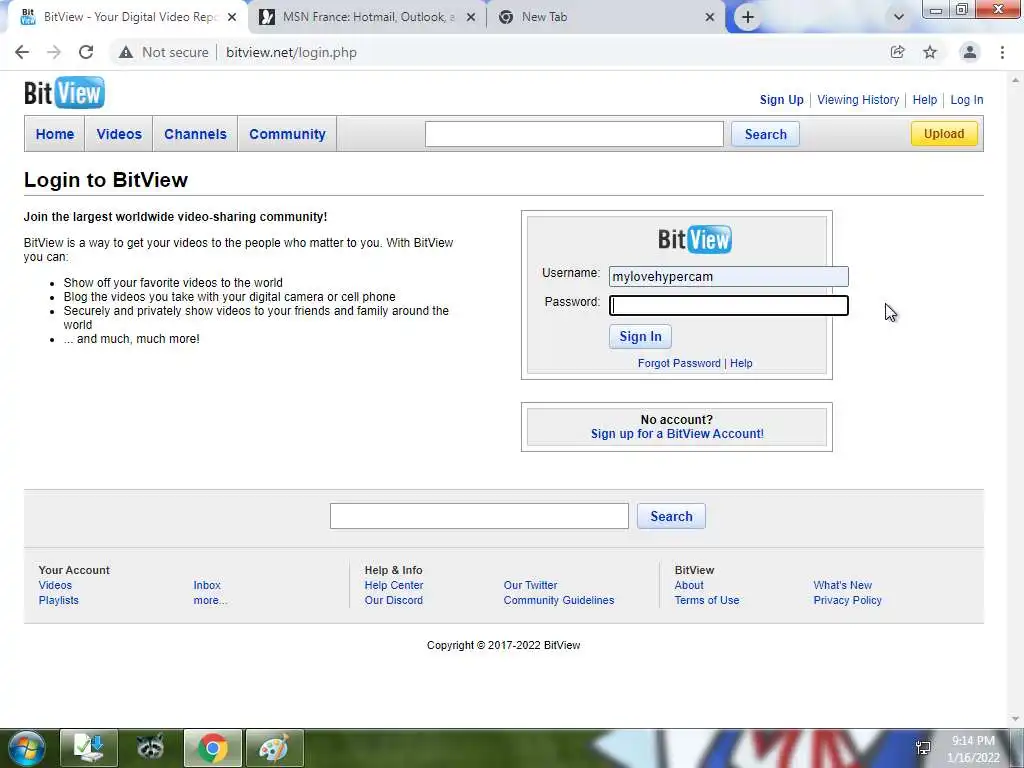
Task: Click the Username field
Action: (729, 276)
